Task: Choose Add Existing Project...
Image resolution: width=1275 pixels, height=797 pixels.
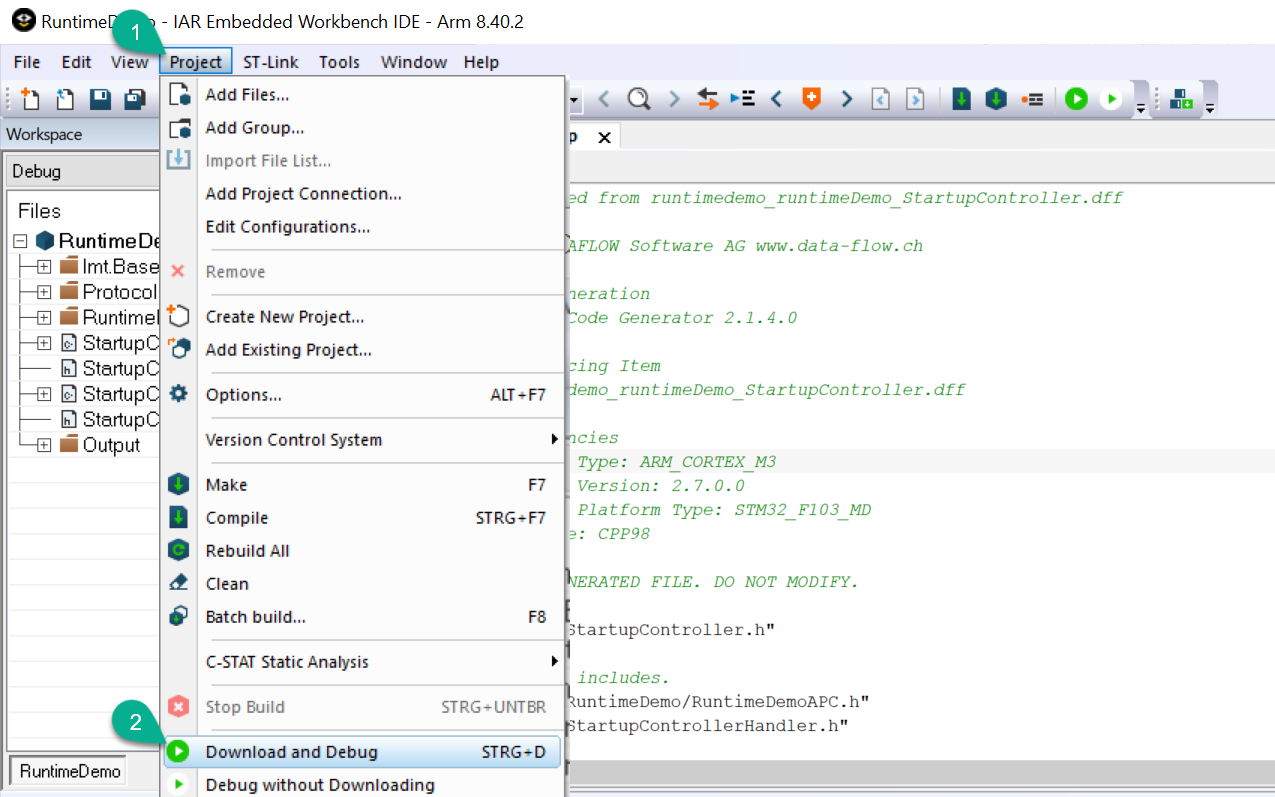Action: click(x=362, y=350)
